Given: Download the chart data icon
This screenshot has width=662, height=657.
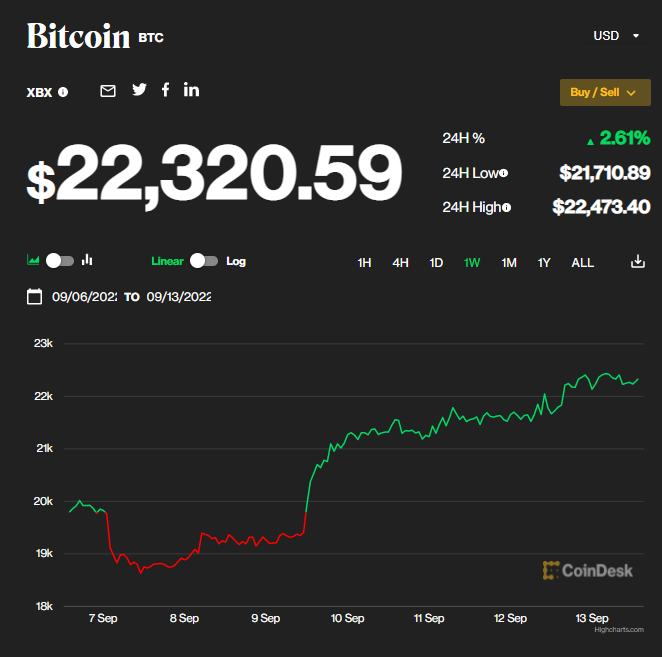Looking at the screenshot, I should pyautogui.click(x=638, y=262).
